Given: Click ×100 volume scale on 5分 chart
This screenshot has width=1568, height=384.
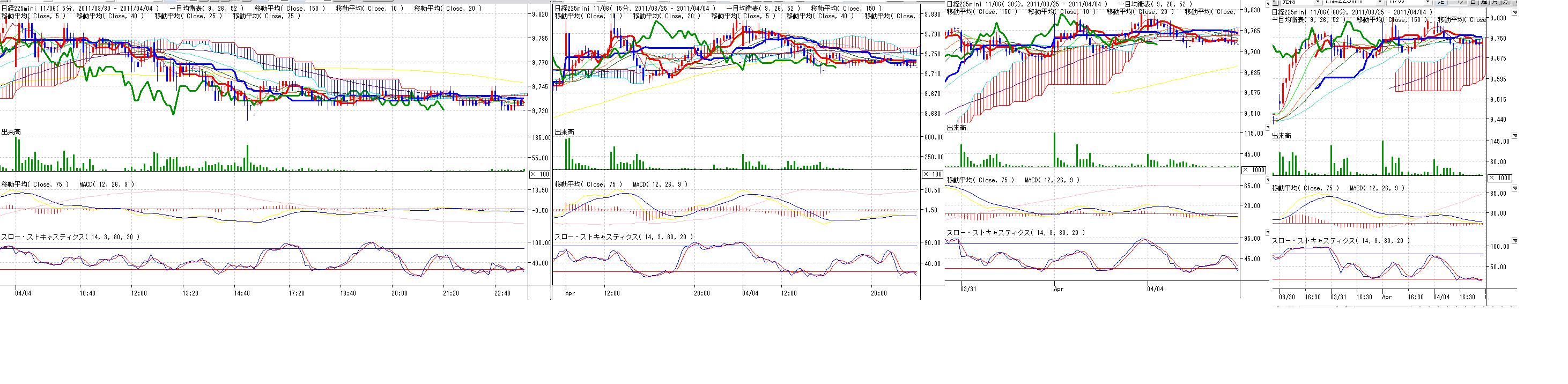Looking at the screenshot, I should pos(539,174).
